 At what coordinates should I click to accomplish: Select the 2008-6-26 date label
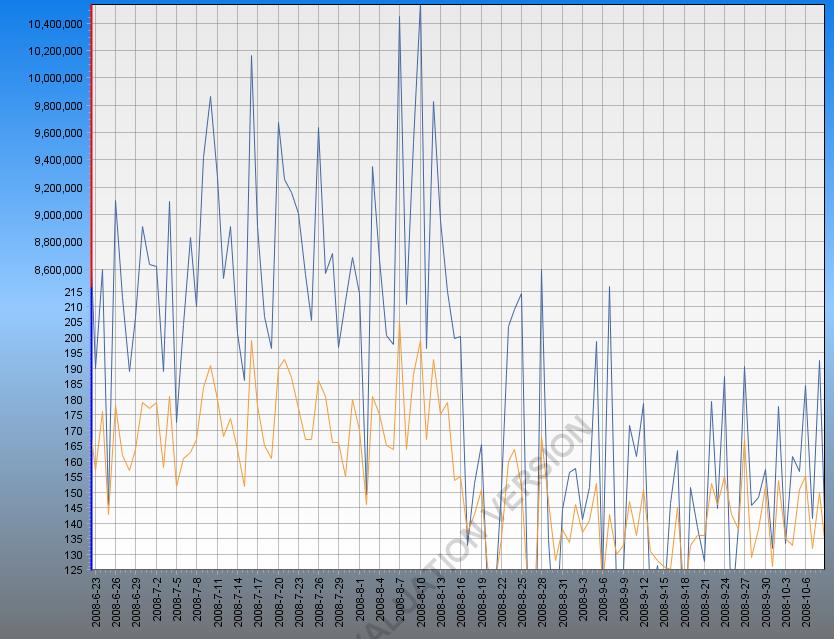point(116,600)
